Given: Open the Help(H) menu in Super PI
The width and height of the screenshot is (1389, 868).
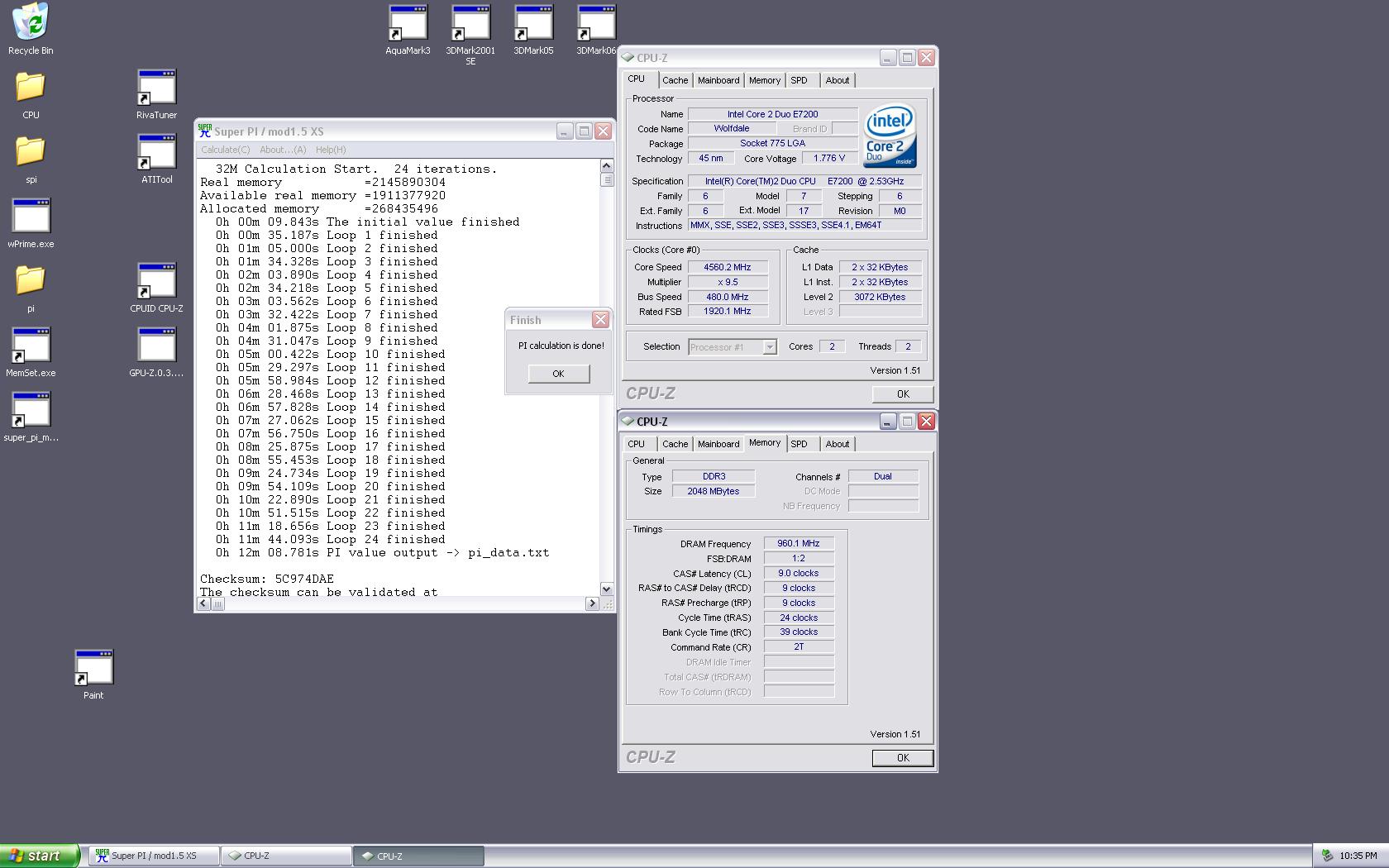Looking at the screenshot, I should click(x=331, y=150).
